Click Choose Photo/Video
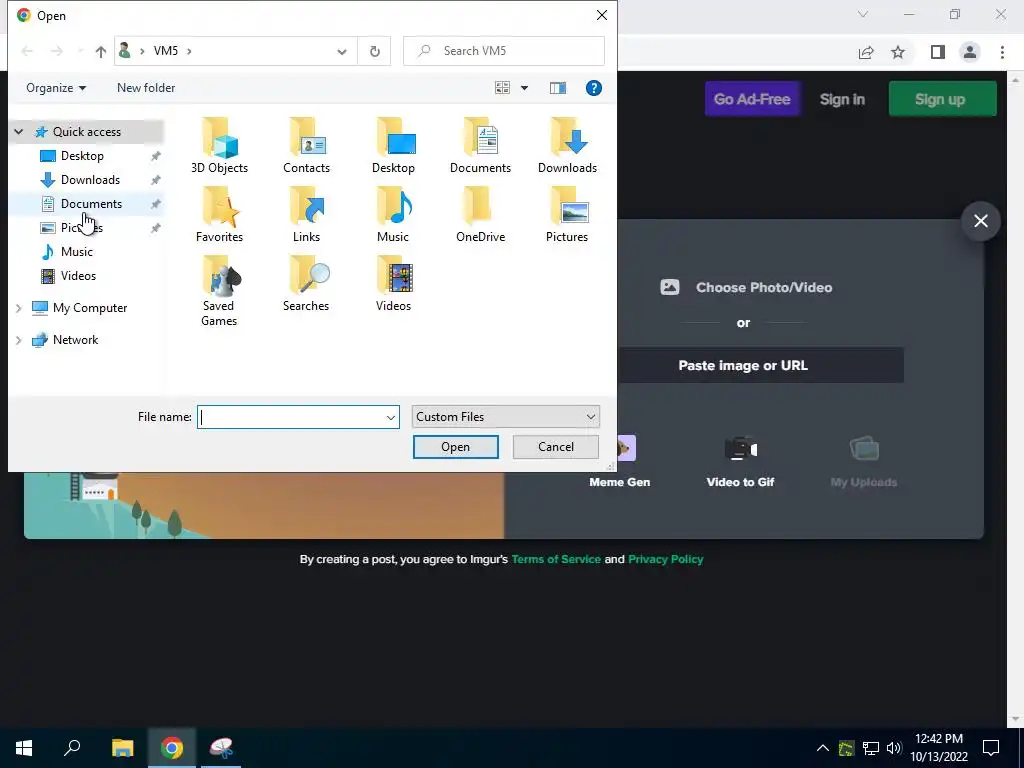The width and height of the screenshot is (1024, 768). (x=746, y=287)
